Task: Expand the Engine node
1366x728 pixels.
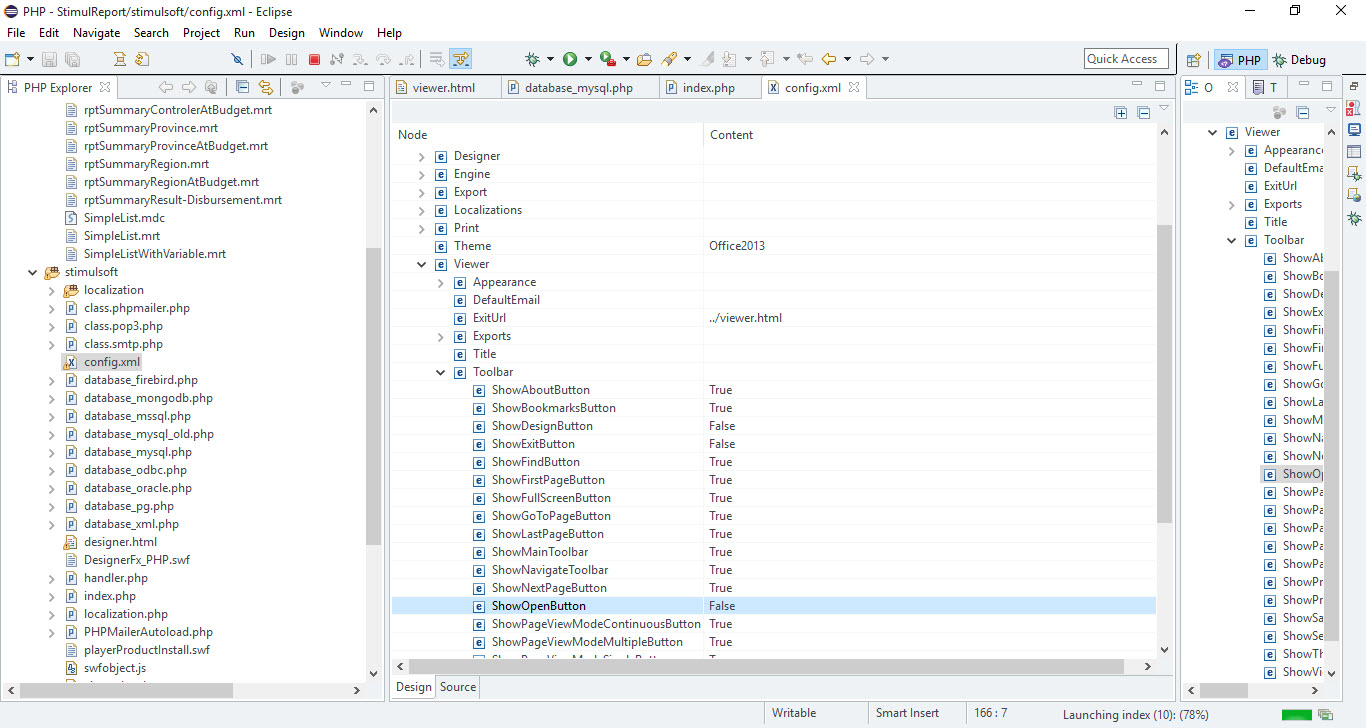Action: click(421, 174)
